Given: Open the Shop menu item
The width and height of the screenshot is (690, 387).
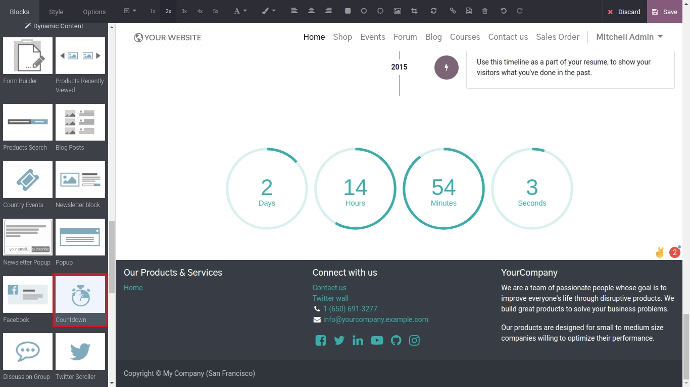Looking at the screenshot, I should tap(342, 37).
